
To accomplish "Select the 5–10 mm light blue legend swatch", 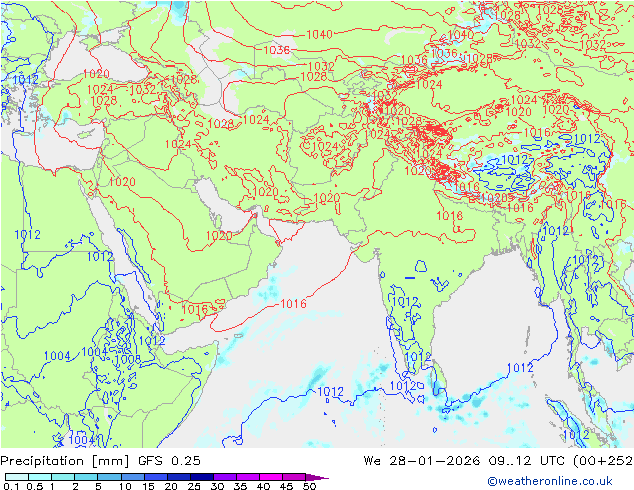I will point(109,477).
